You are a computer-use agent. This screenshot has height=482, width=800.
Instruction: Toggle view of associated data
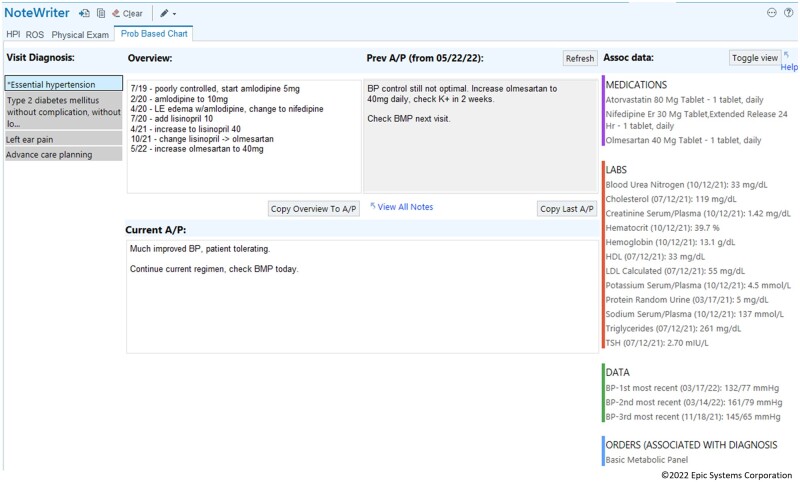pyautogui.click(x=754, y=58)
